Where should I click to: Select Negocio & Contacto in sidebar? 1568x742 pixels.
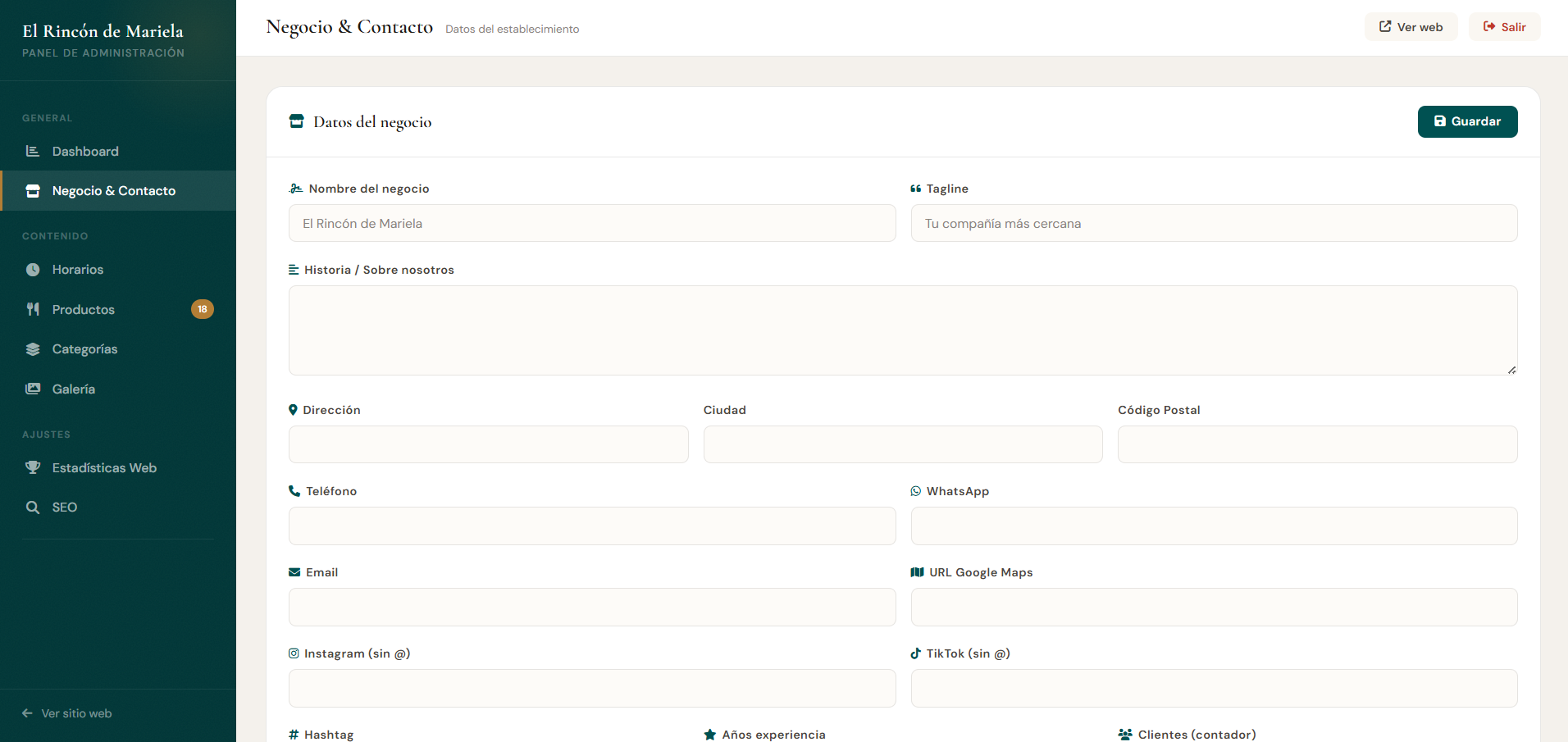click(118, 191)
